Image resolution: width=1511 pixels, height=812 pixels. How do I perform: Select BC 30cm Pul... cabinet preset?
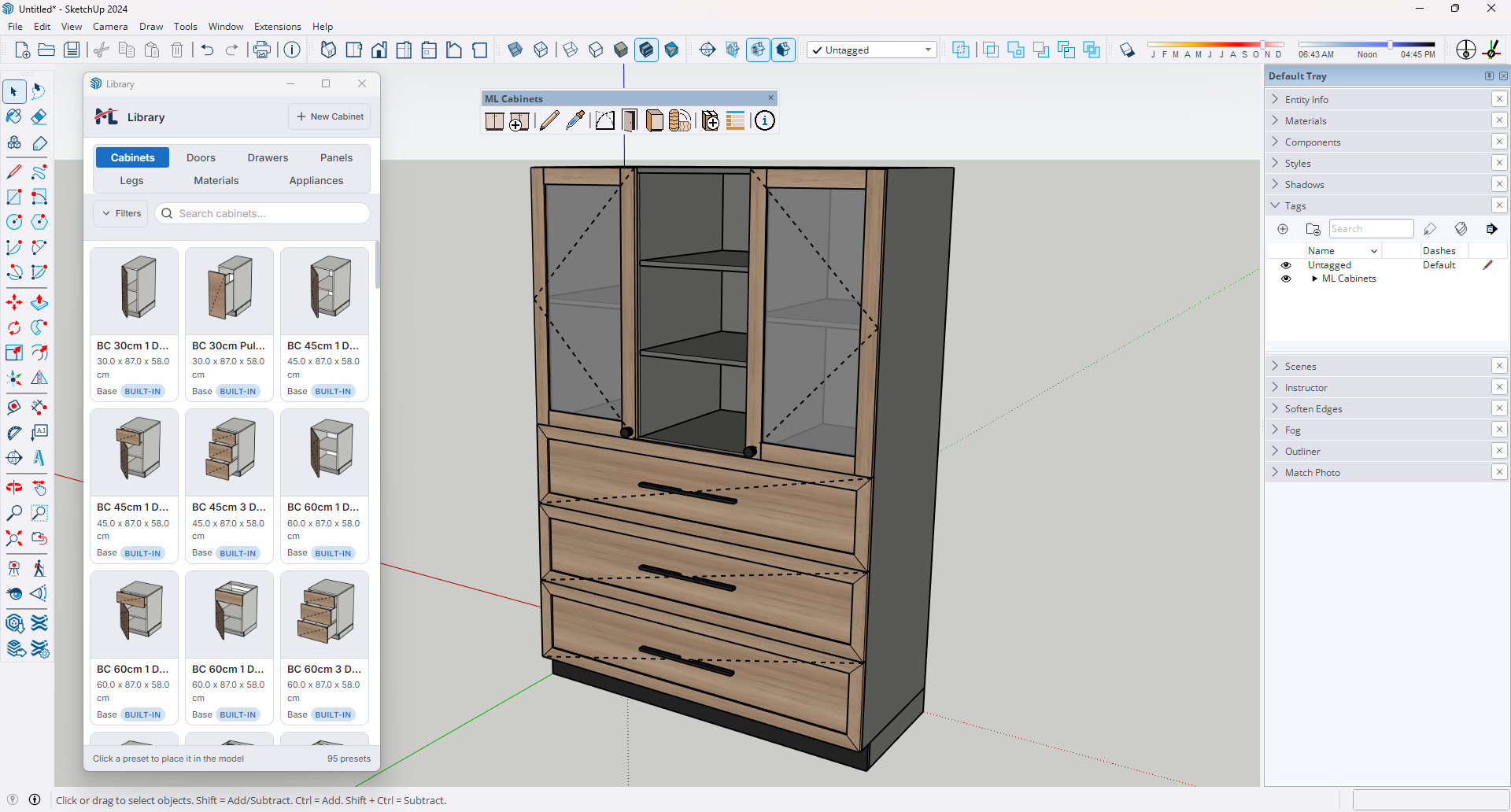pos(229,324)
